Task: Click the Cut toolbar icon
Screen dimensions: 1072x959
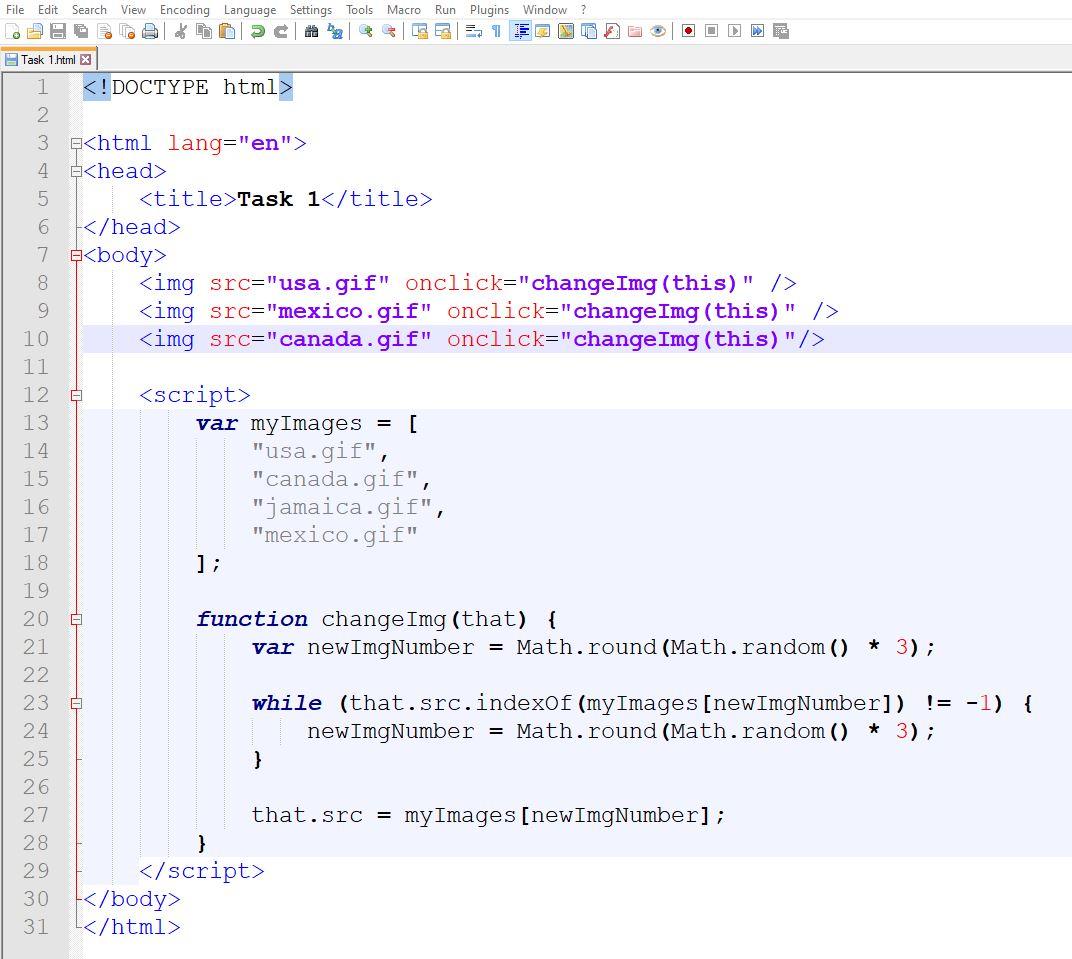Action: point(182,31)
